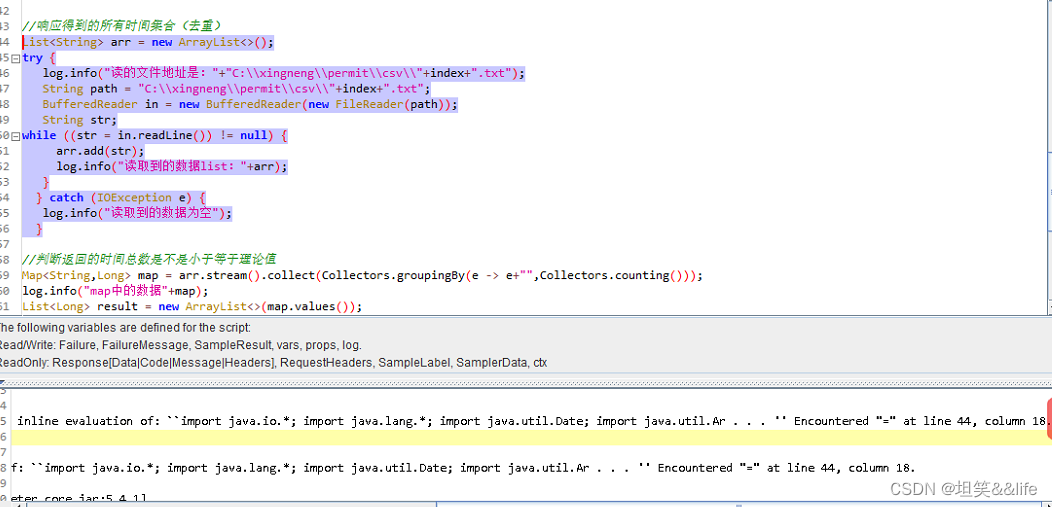
Task: Click the log.info line that prints arr
Action: (x=172, y=166)
